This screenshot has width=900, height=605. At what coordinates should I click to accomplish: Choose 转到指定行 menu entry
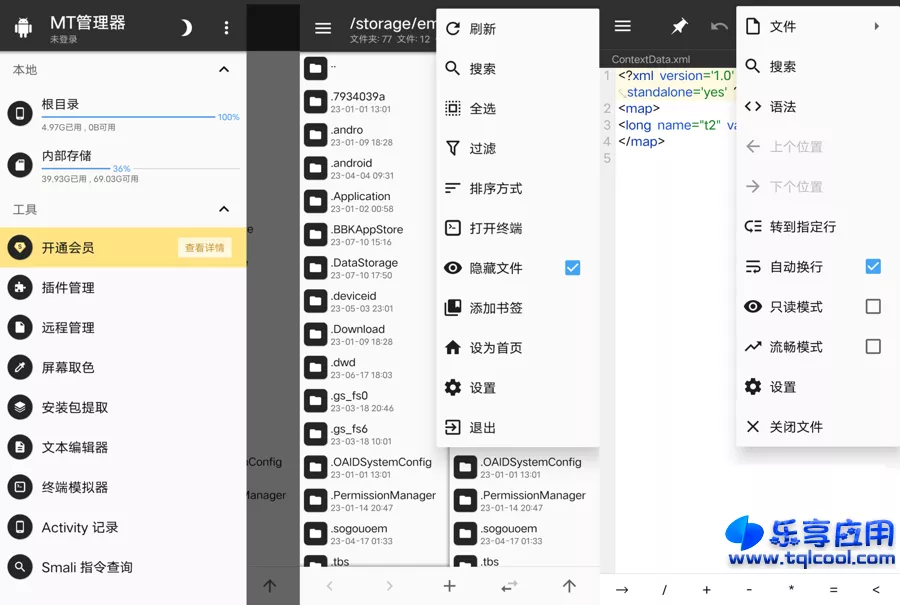[x=802, y=226]
